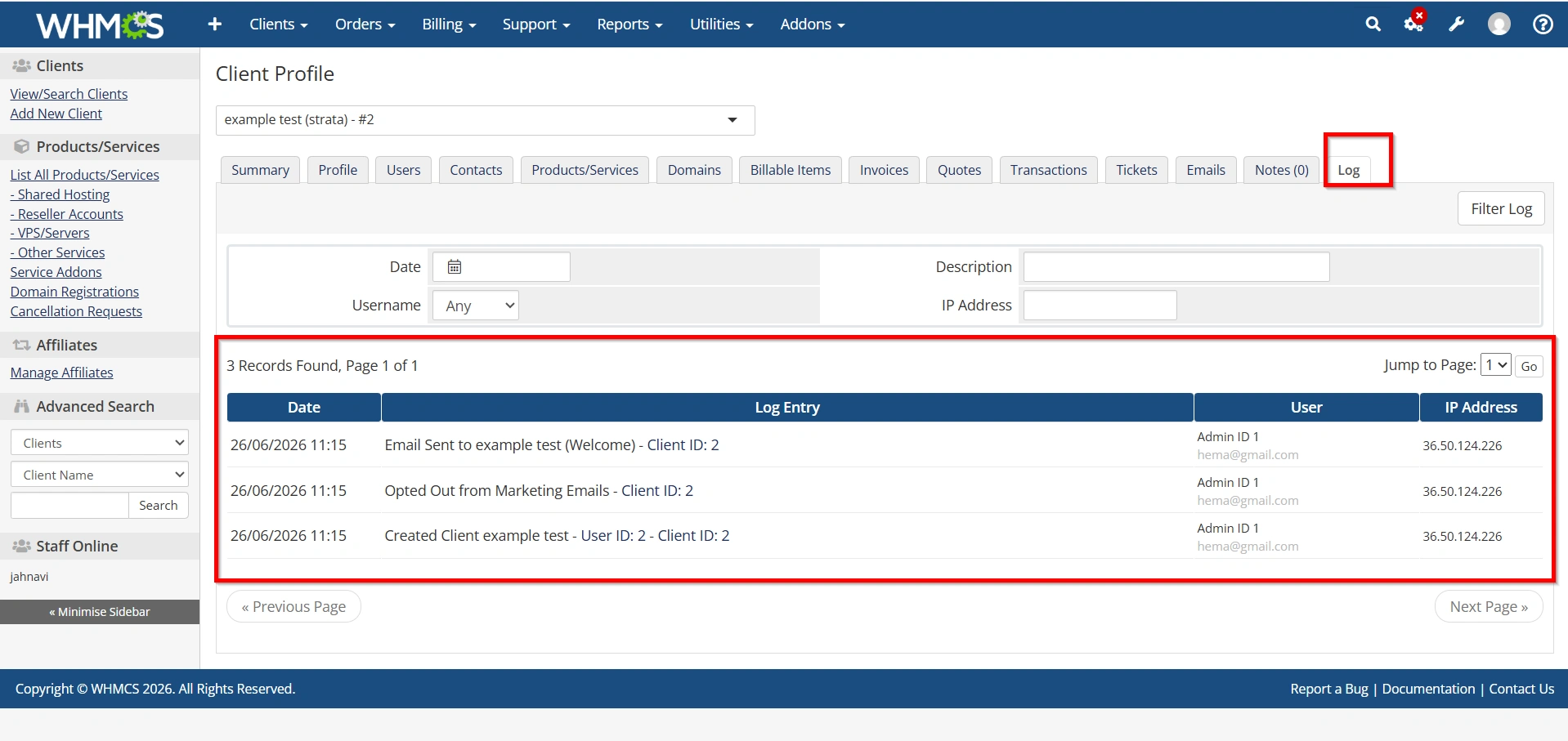Switch to the Users tab
Image resolution: width=1568 pixels, height=741 pixels.
404,170
